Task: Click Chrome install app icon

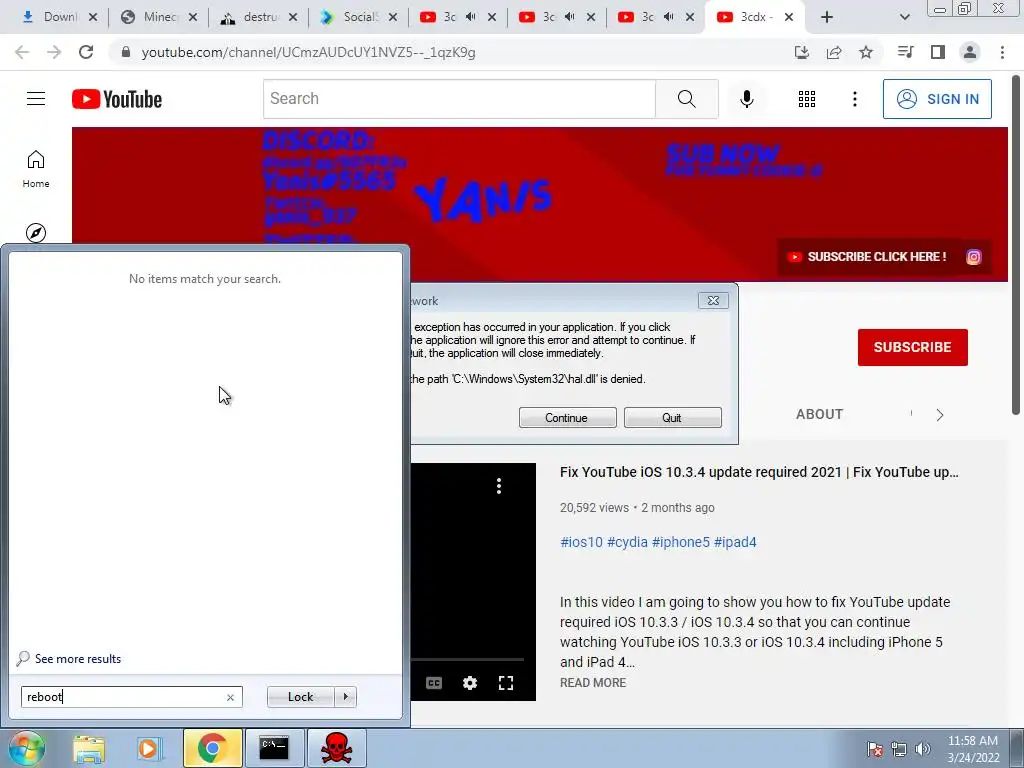Action: coord(801,52)
